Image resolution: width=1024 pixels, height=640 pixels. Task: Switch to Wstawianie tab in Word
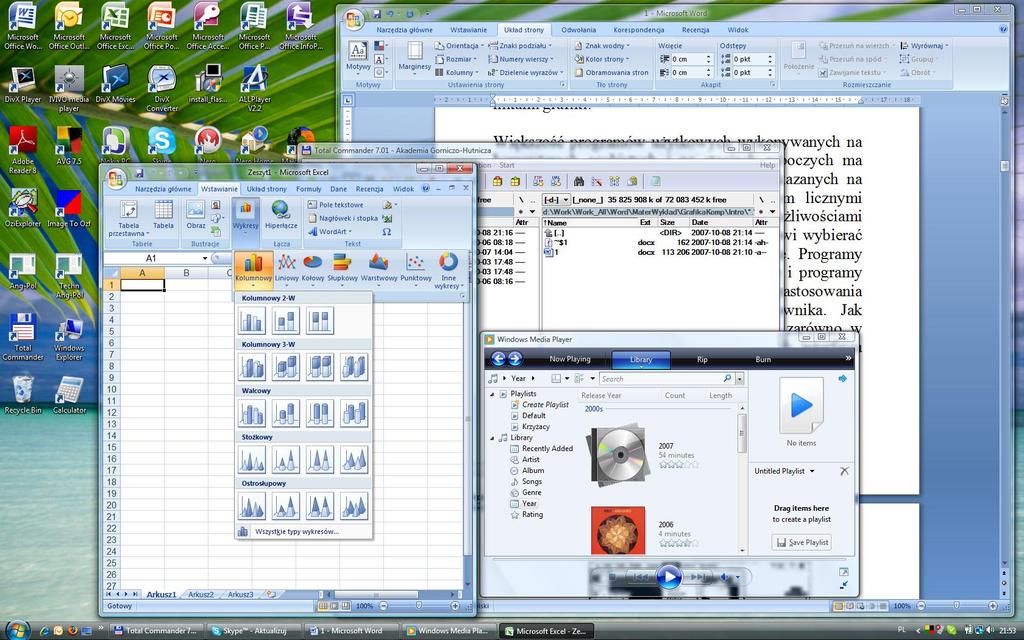pos(468,30)
